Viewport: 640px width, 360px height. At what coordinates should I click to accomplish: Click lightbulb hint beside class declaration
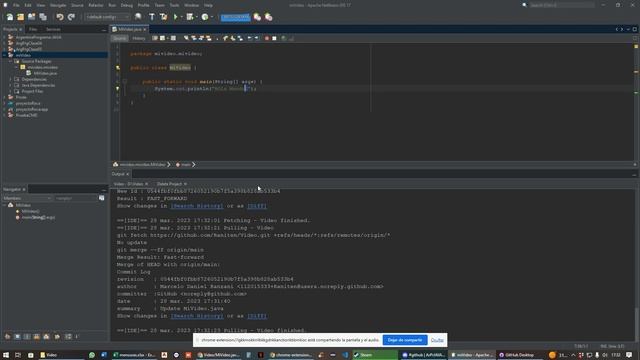(118, 68)
